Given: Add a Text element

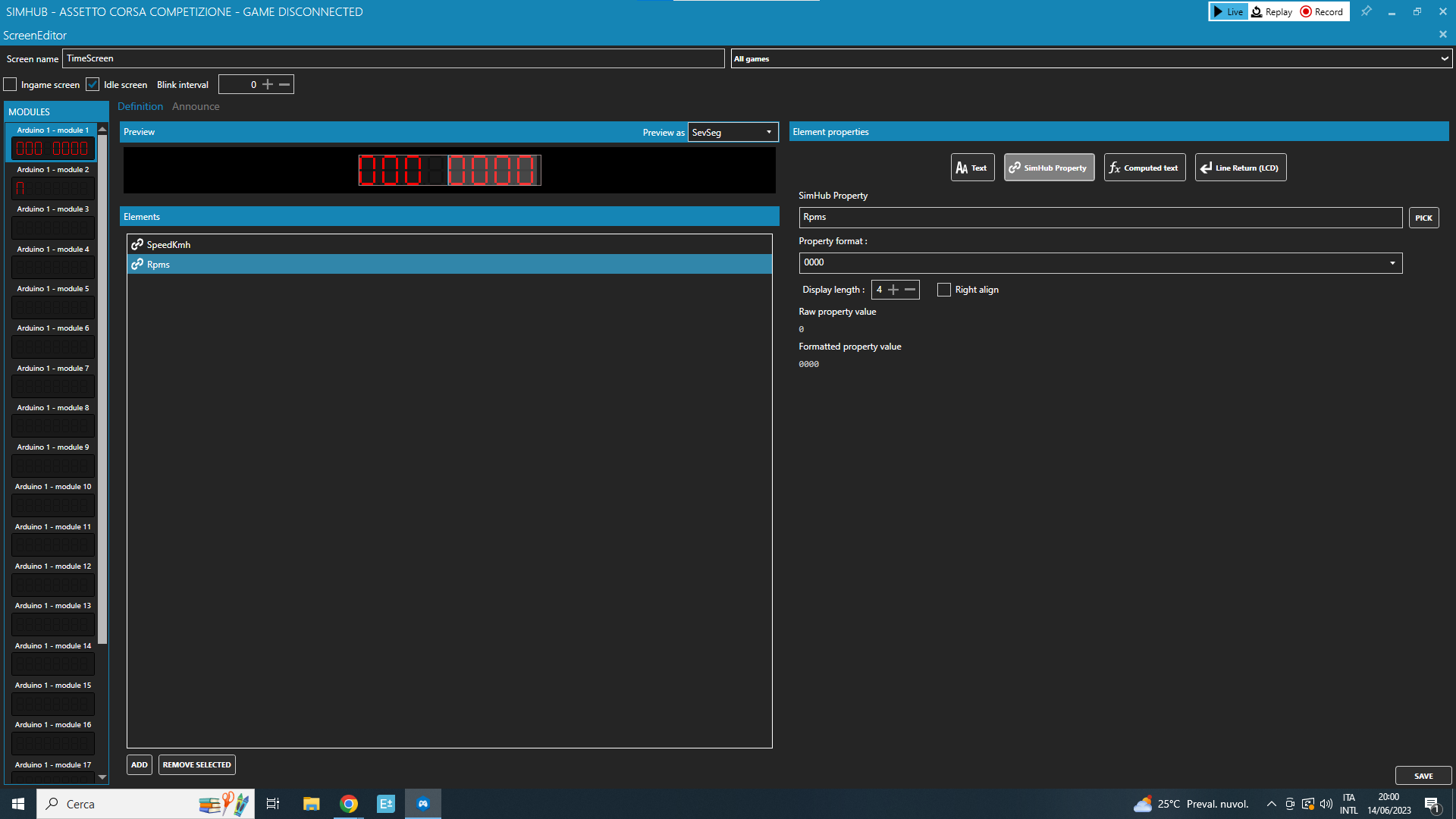Looking at the screenshot, I should 972,168.
